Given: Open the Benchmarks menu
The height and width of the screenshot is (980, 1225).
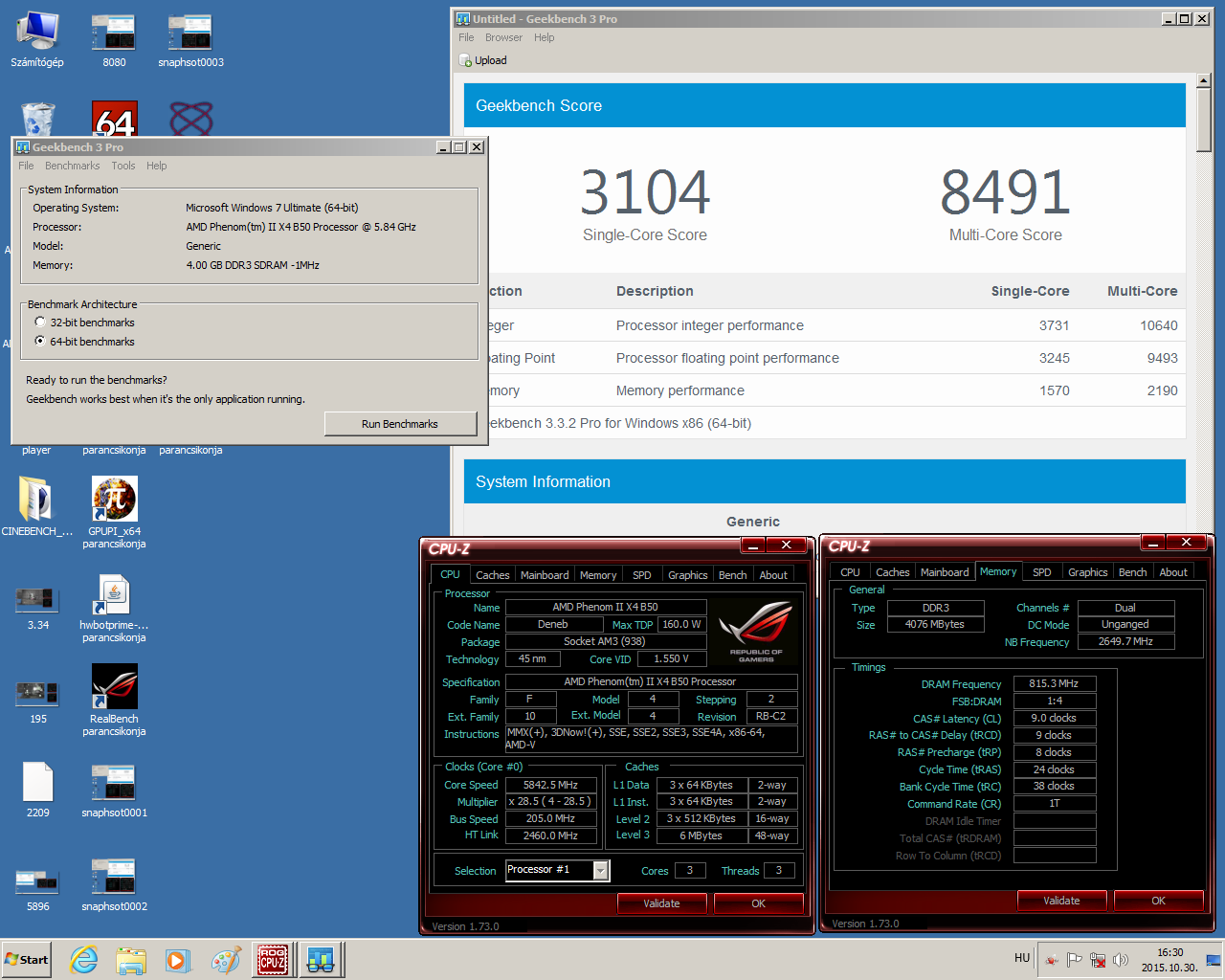Looking at the screenshot, I should click(x=73, y=166).
